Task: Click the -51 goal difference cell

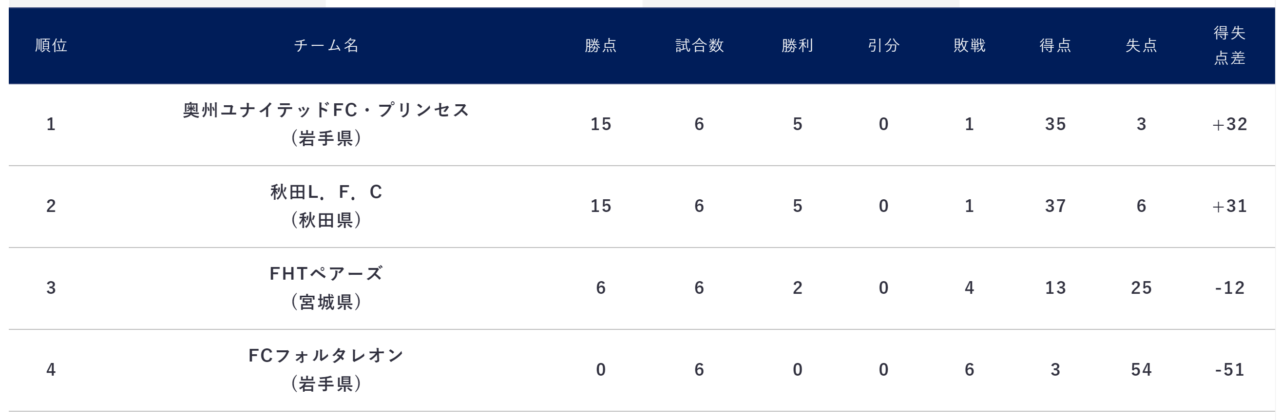Action: [1229, 370]
